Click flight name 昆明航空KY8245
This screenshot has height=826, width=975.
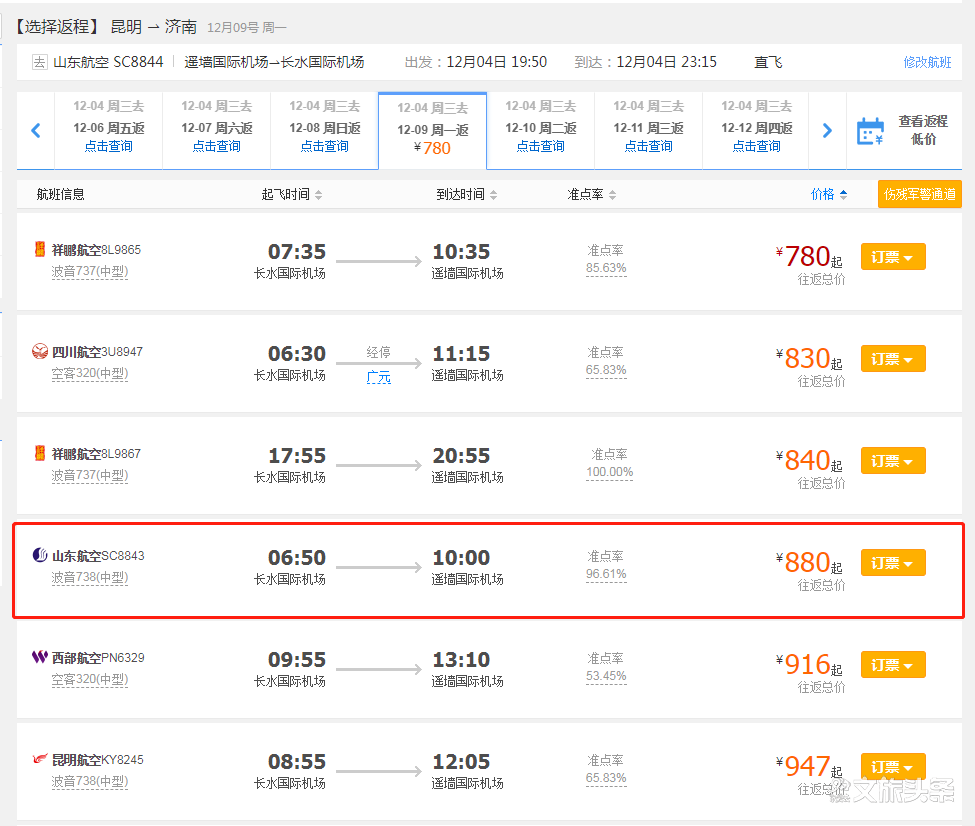[x=98, y=760]
